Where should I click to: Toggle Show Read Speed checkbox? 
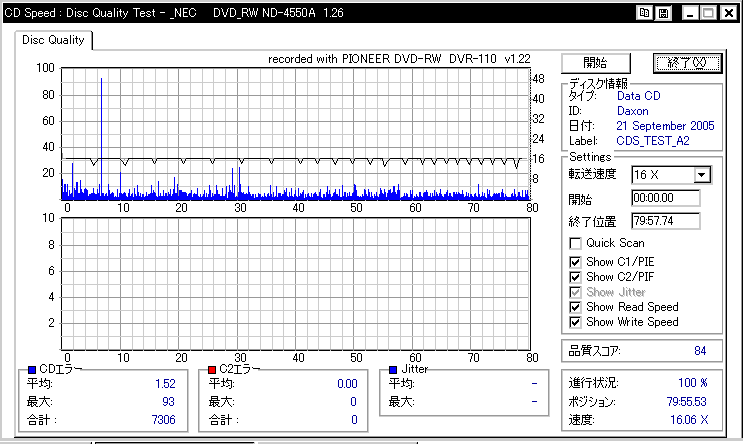pyautogui.click(x=575, y=307)
